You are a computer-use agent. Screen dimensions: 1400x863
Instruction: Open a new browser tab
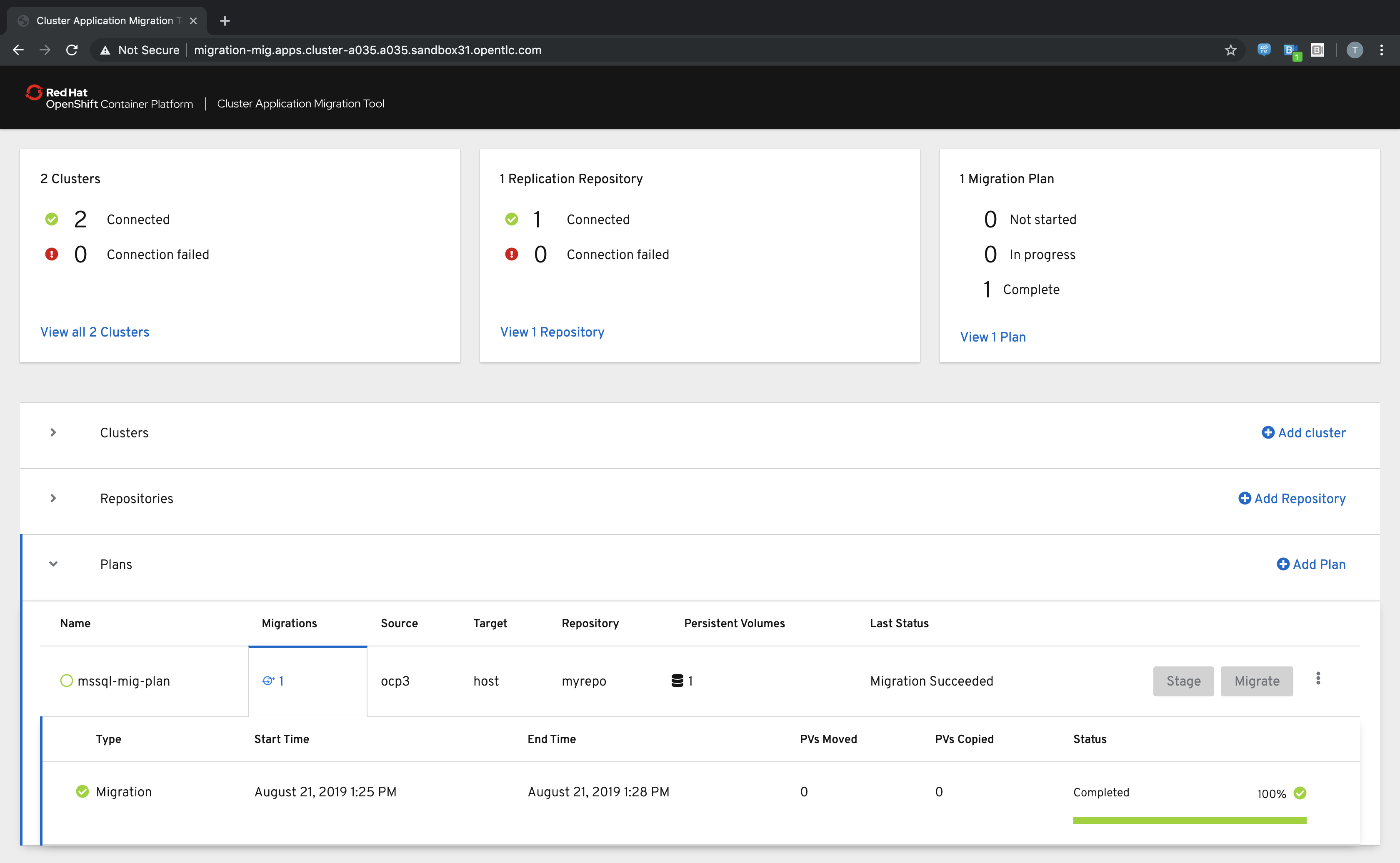coord(225,21)
